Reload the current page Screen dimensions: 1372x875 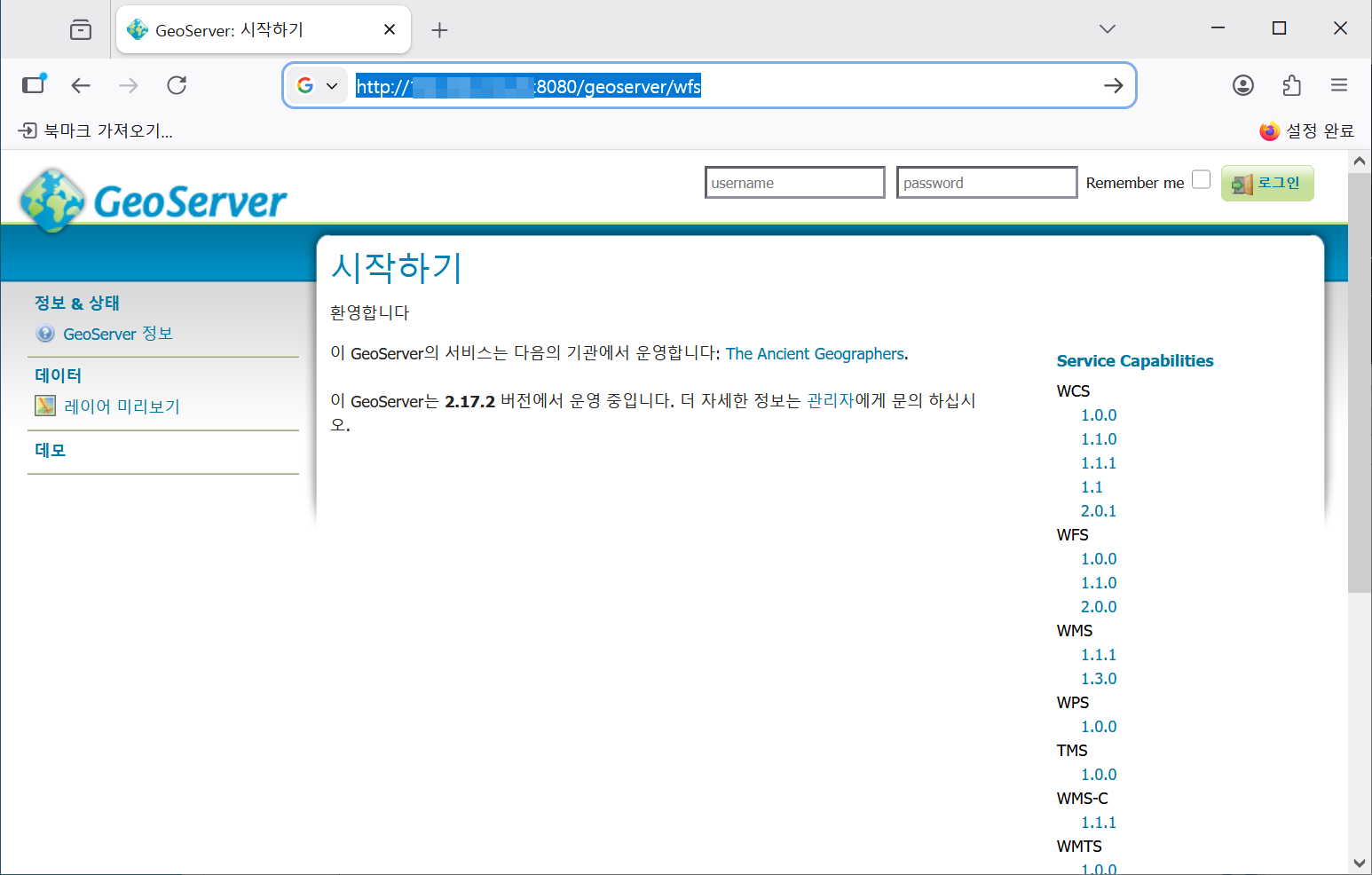(177, 85)
